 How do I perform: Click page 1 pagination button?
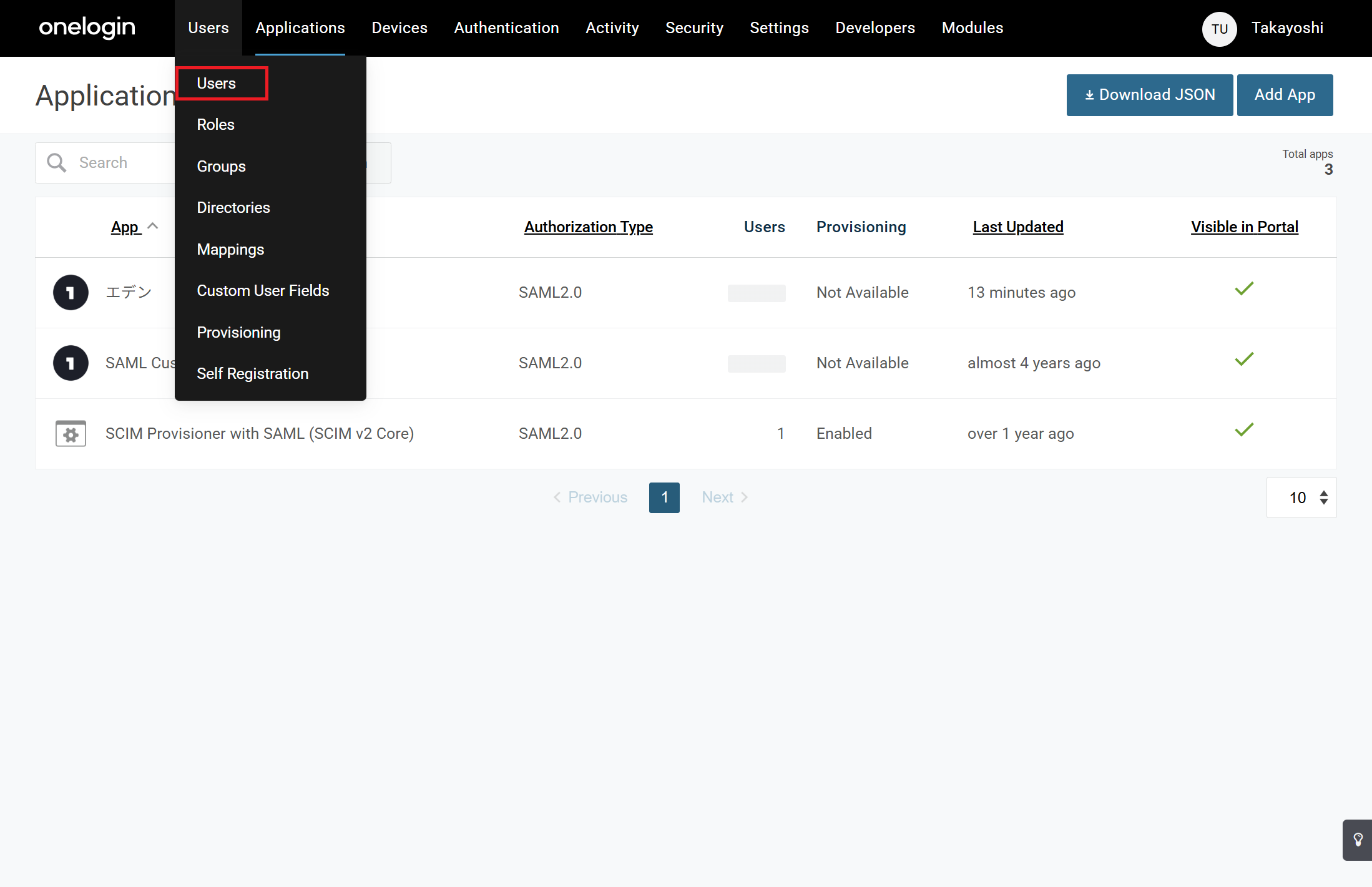(x=664, y=497)
